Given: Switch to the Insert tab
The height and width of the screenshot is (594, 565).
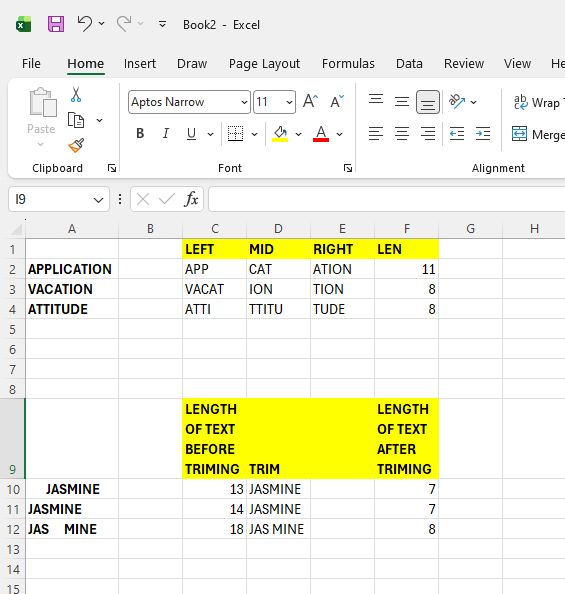Looking at the screenshot, I should (140, 64).
